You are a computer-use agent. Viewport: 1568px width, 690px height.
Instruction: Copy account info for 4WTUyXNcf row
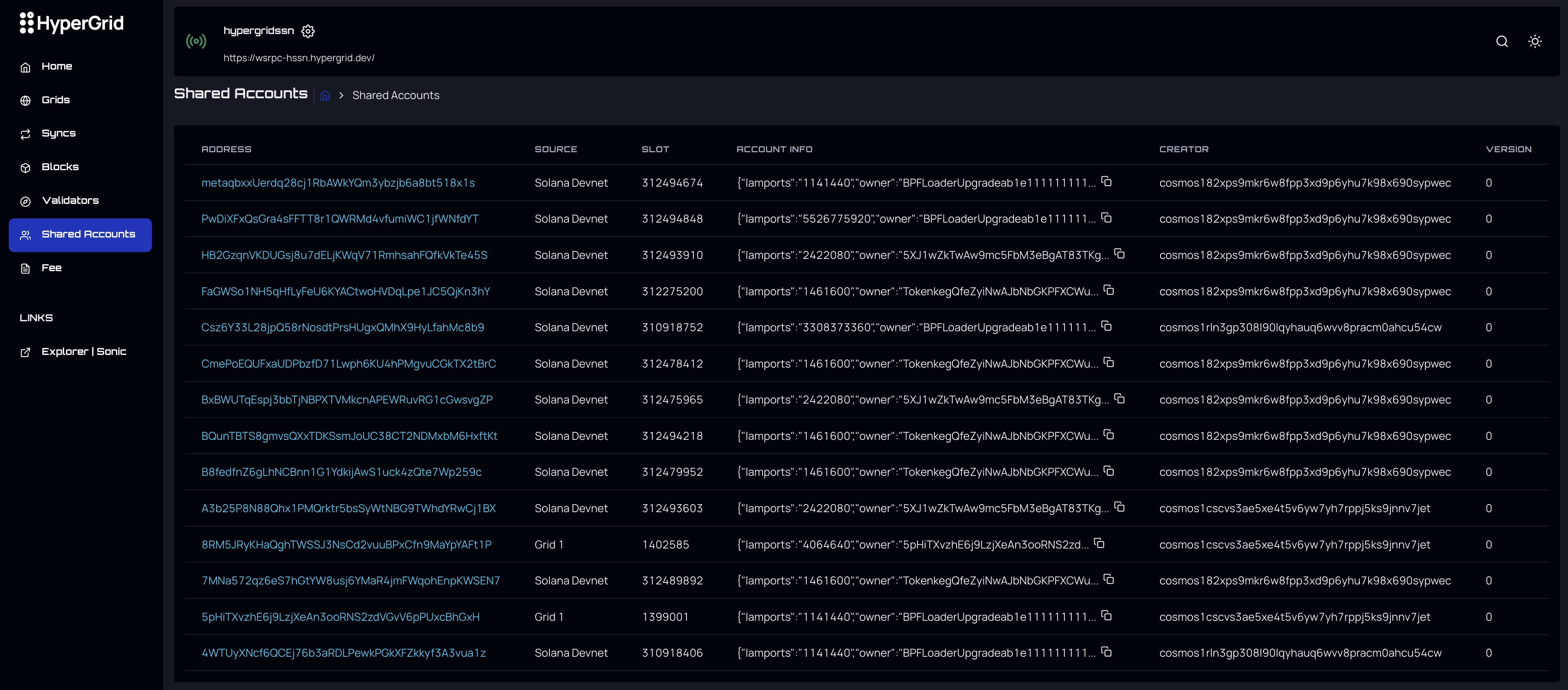pos(1107,652)
